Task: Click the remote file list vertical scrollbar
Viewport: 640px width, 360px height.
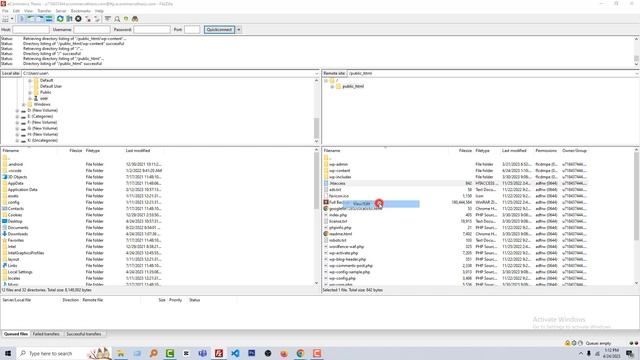Action: coord(636,196)
